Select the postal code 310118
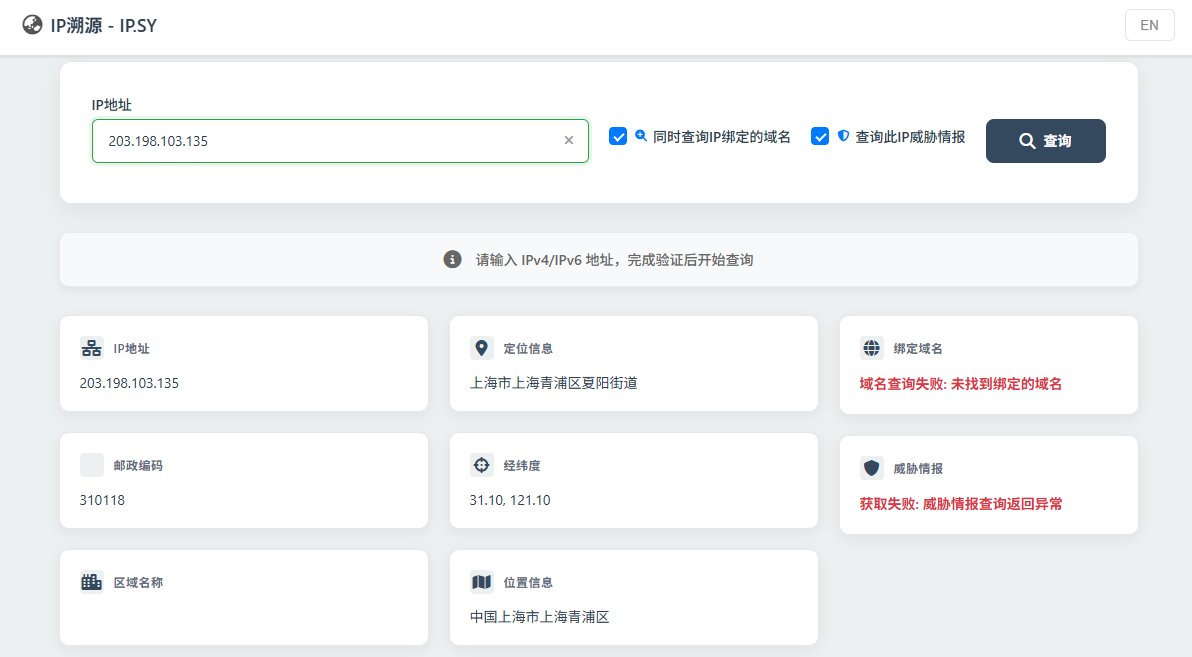 pyautogui.click(x=102, y=500)
